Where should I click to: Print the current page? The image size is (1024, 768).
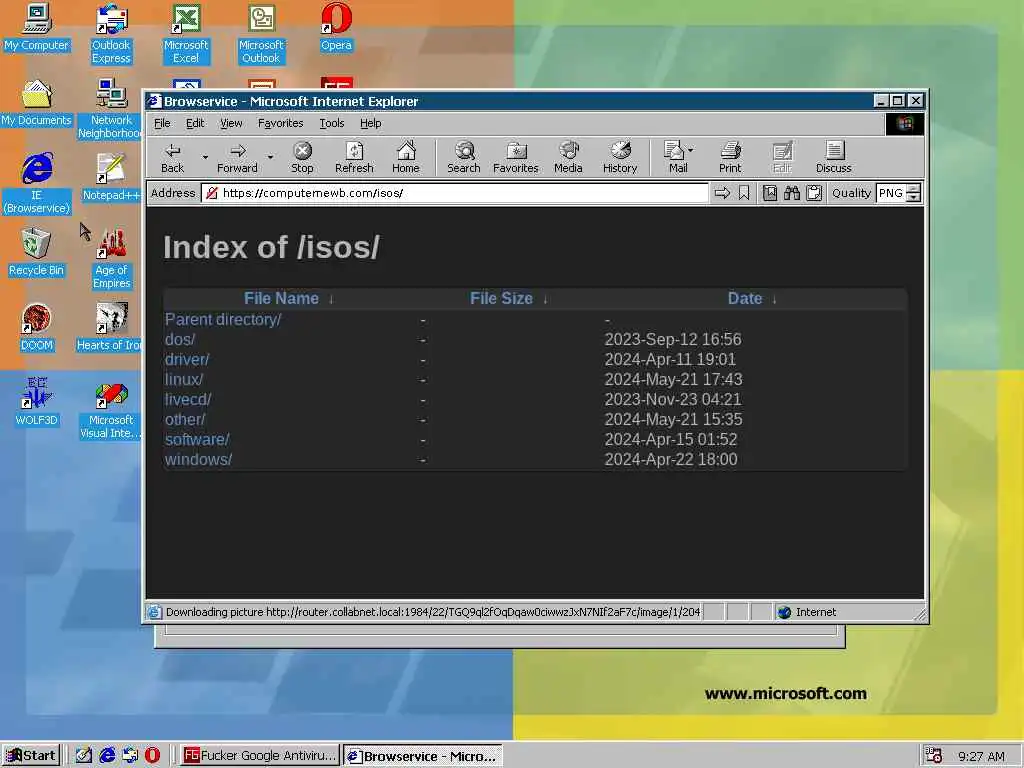pos(730,157)
